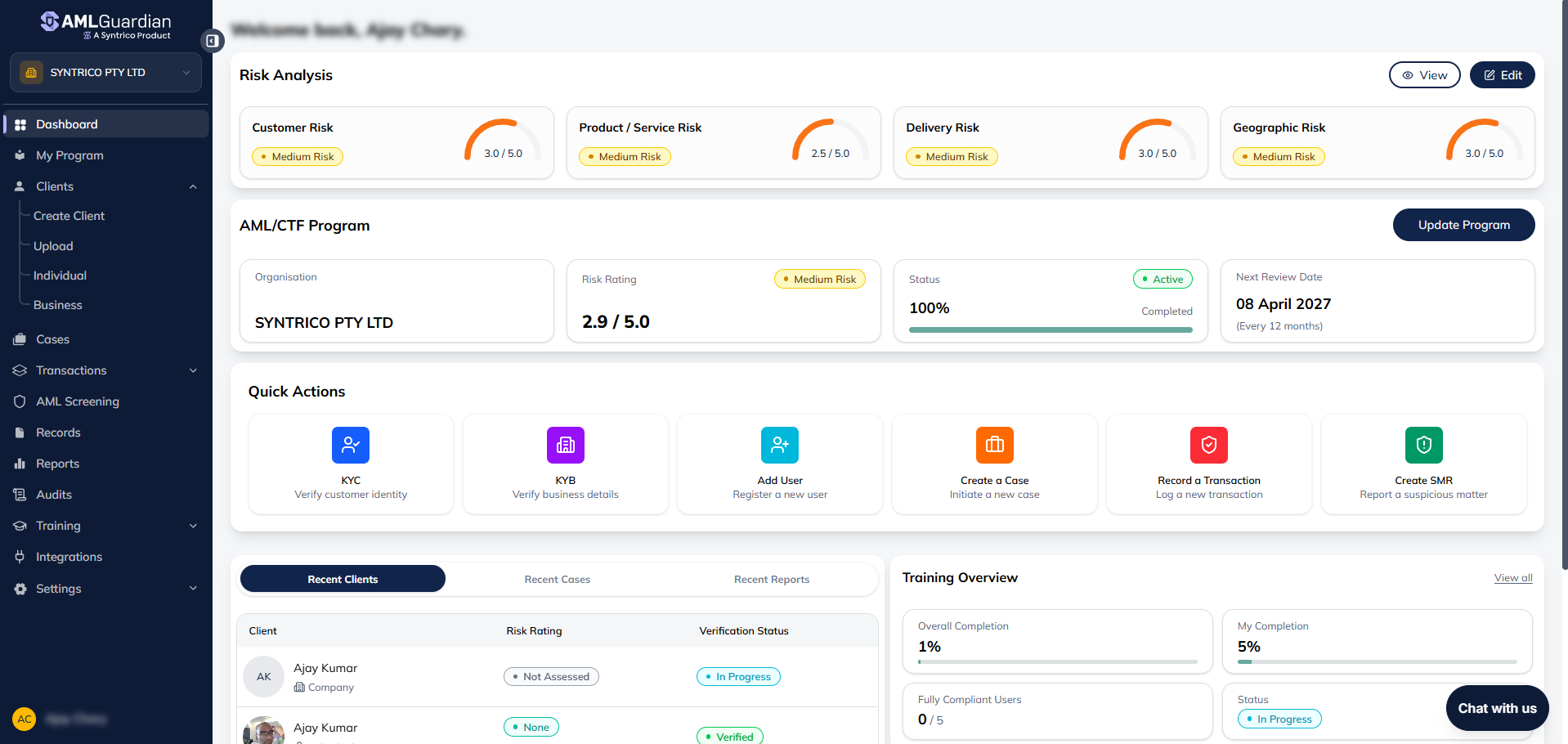The image size is (1568, 744).
Task: Click the Reports bar chart icon
Action: tap(20, 464)
